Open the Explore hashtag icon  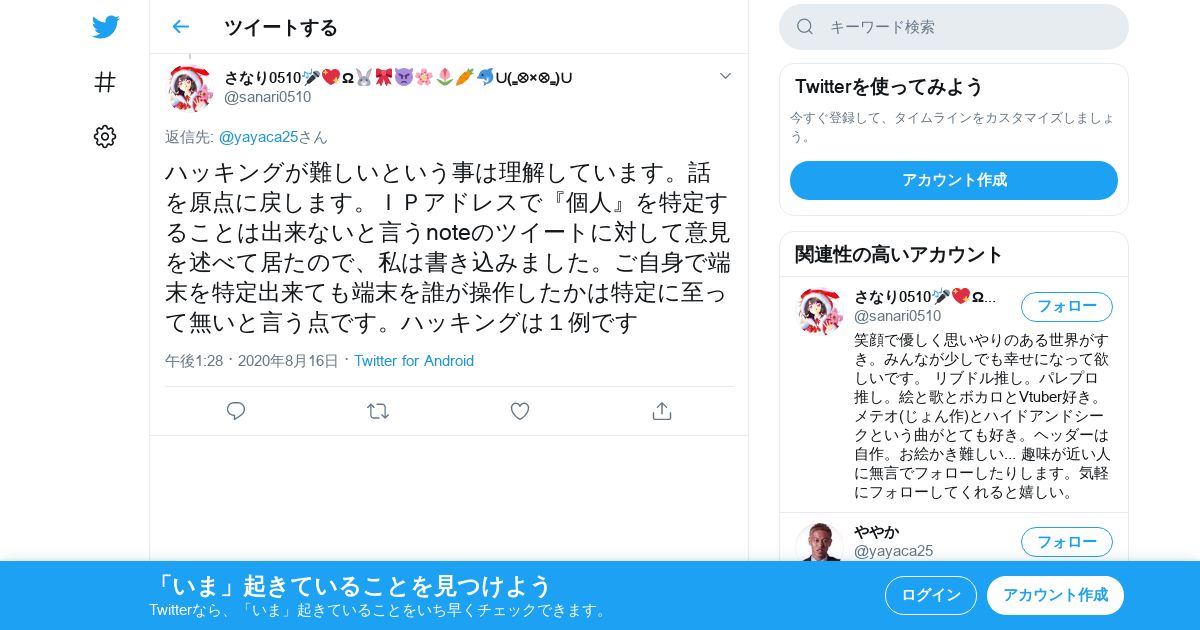[x=105, y=82]
